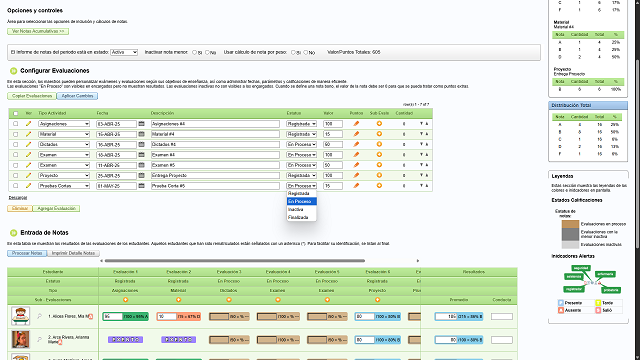
Task: Click Imprimir Detalle Notas button
Action: tap(73, 253)
